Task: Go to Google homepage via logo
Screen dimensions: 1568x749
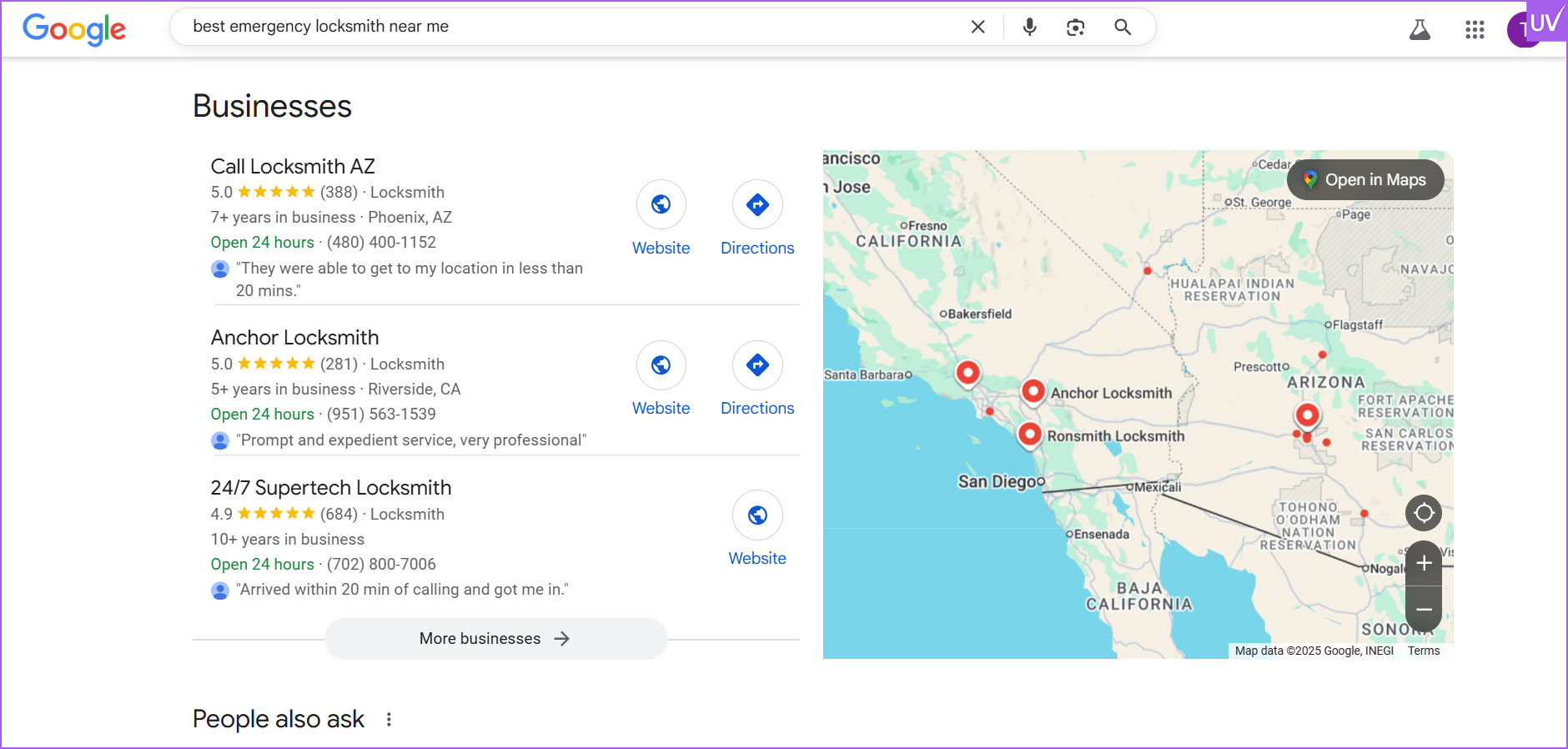Action: point(74,29)
